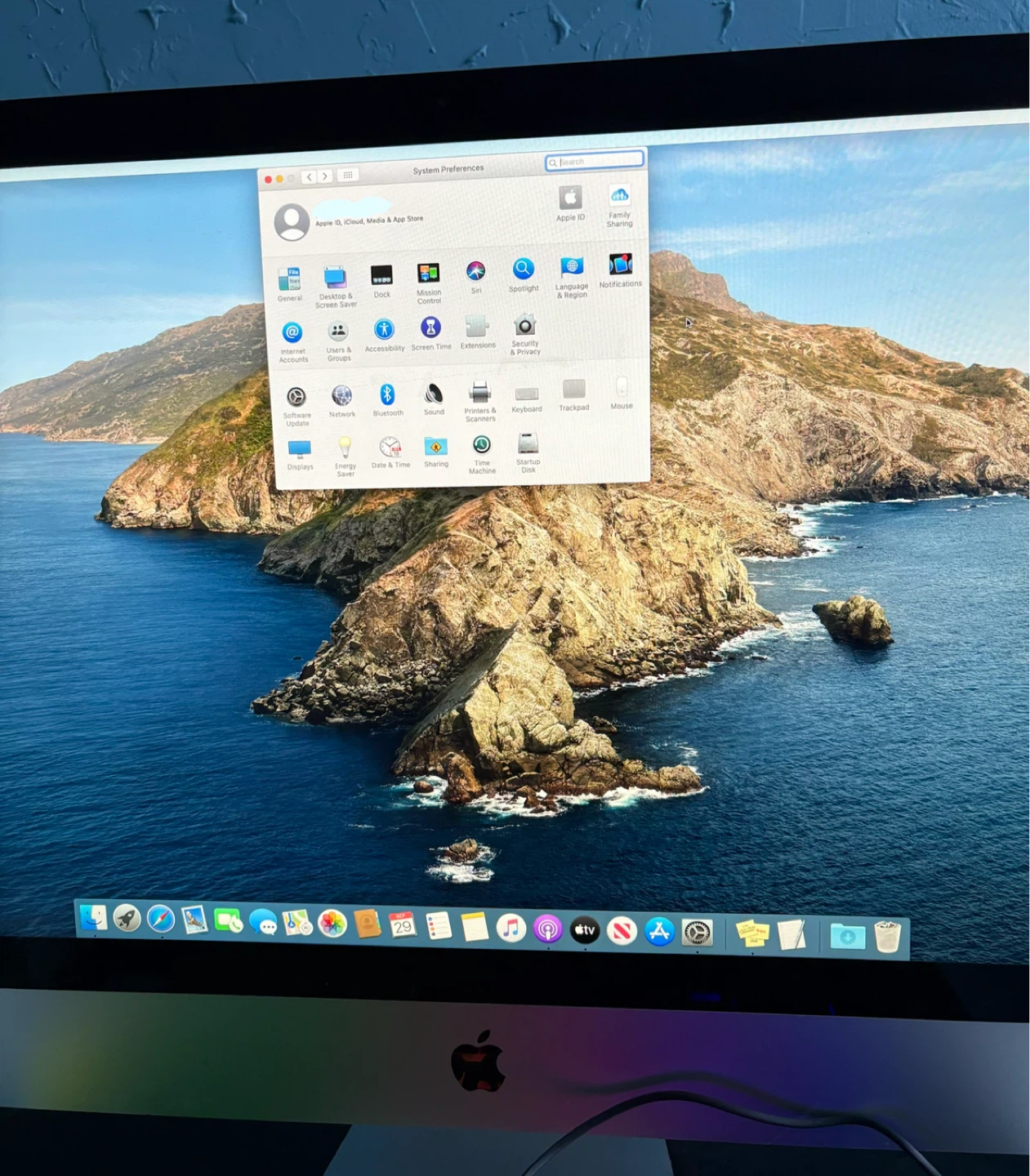Open Messages from the Dock

point(263,922)
